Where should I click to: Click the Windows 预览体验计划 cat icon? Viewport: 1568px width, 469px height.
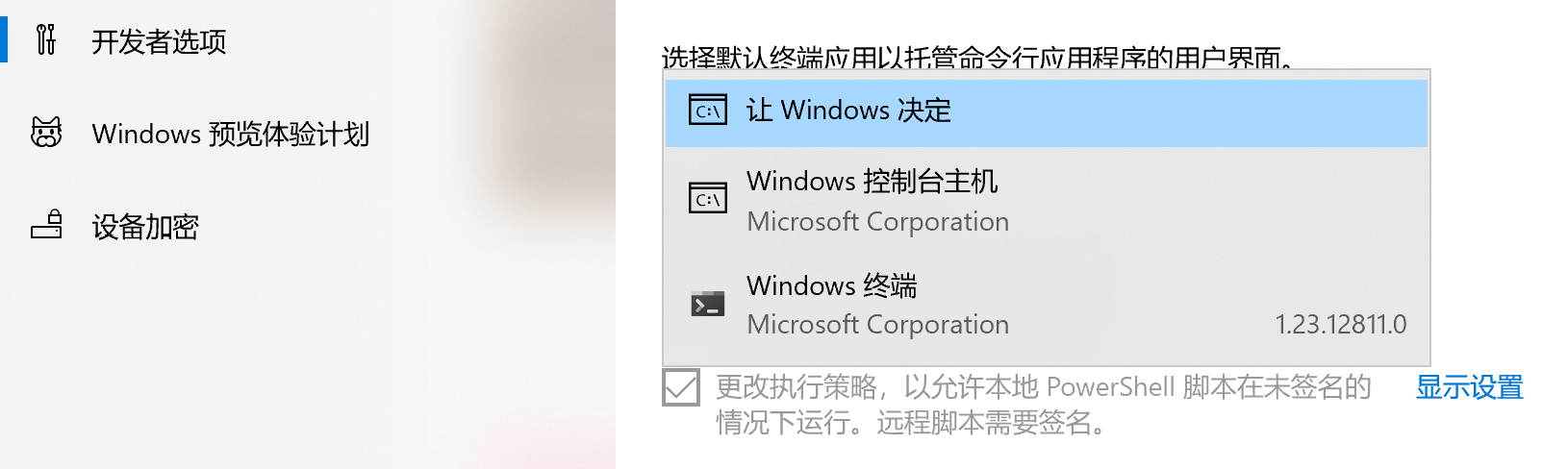coord(46,133)
